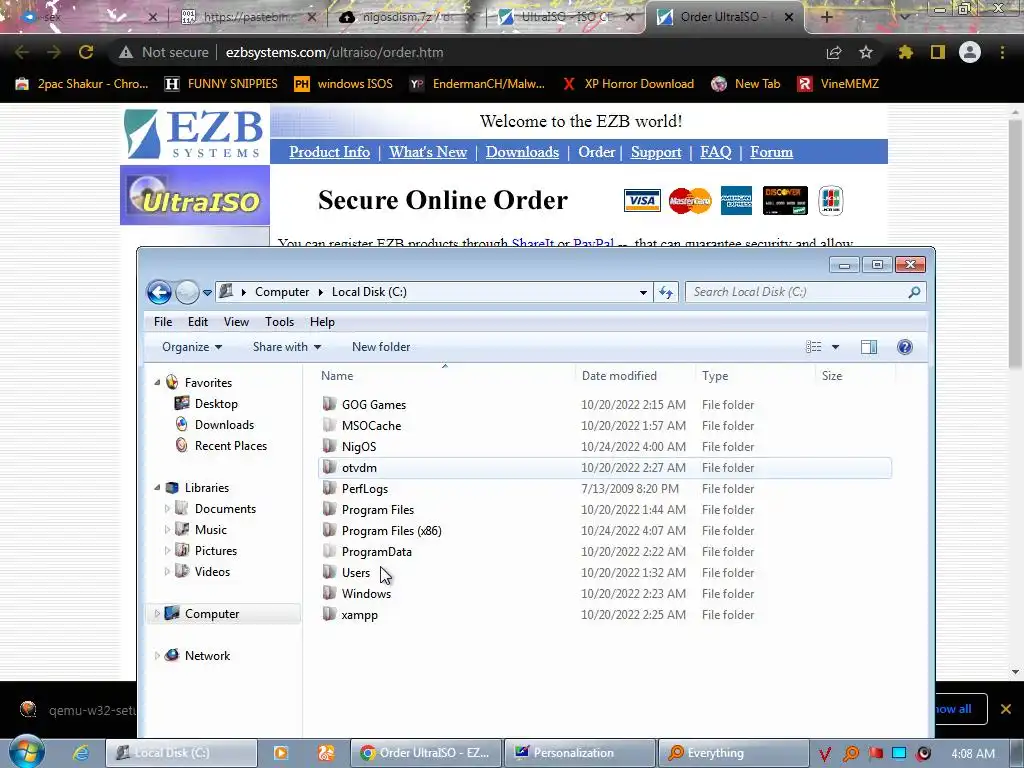
Task: Switch to Personalization taskbar window
Action: point(579,753)
